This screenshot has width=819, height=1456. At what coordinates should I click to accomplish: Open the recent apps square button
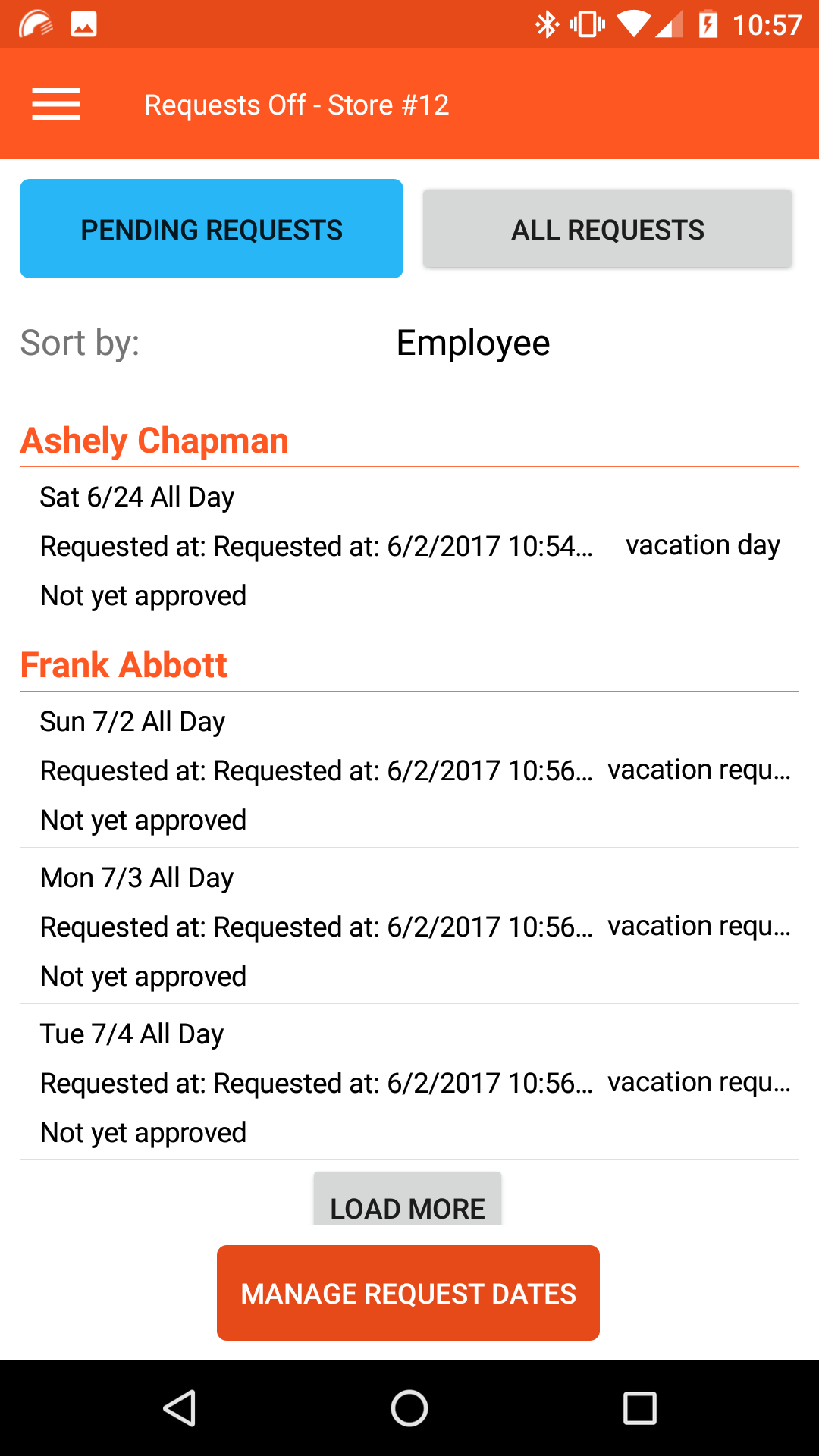(x=639, y=1408)
